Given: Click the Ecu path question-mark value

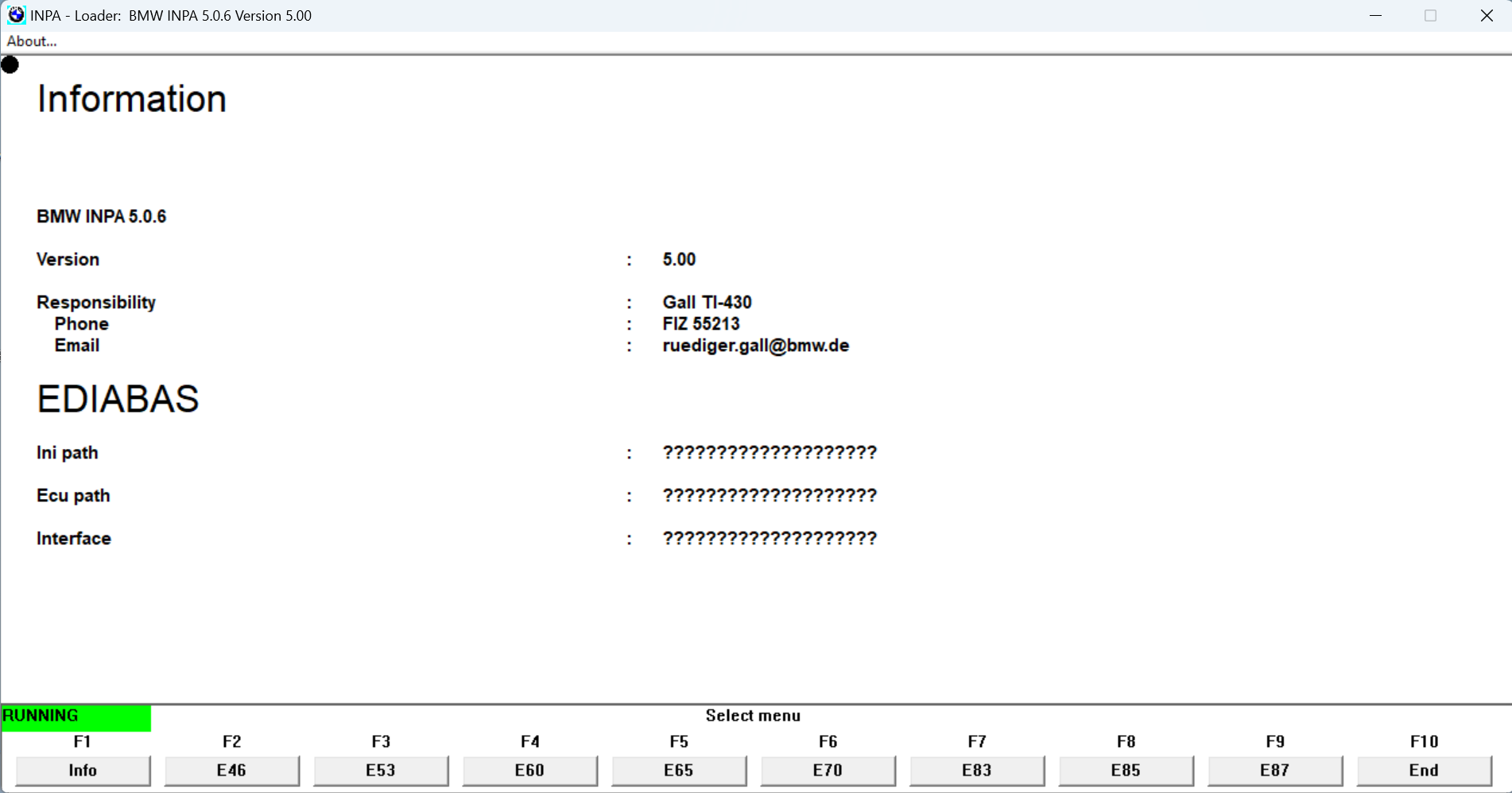Looking at the screenshot, I should tap(770, 496).
